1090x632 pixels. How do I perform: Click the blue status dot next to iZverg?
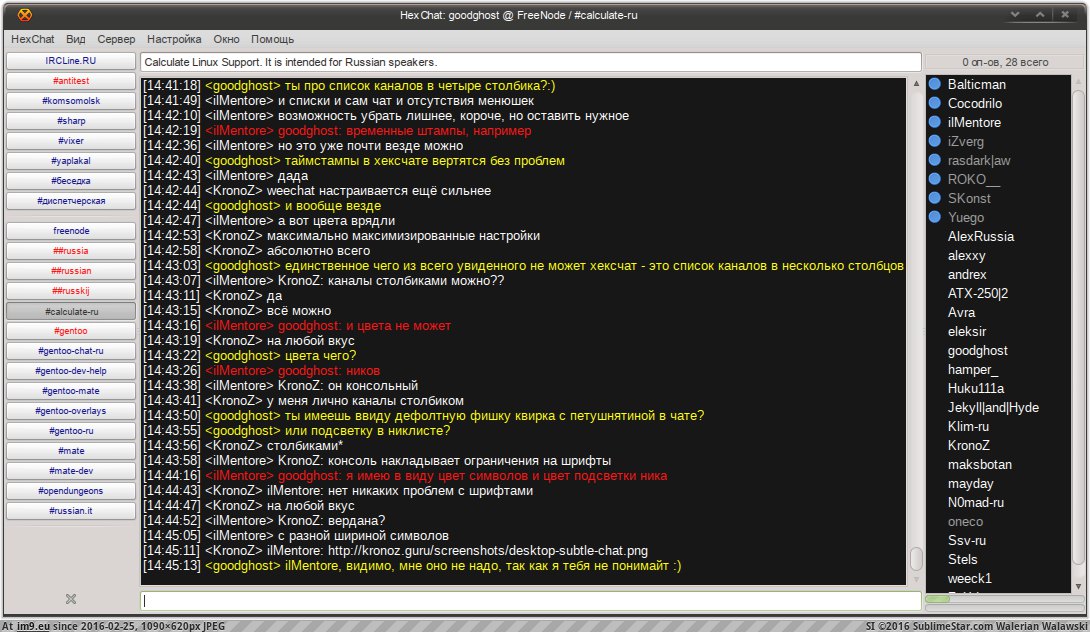click(x=935, y=141)
